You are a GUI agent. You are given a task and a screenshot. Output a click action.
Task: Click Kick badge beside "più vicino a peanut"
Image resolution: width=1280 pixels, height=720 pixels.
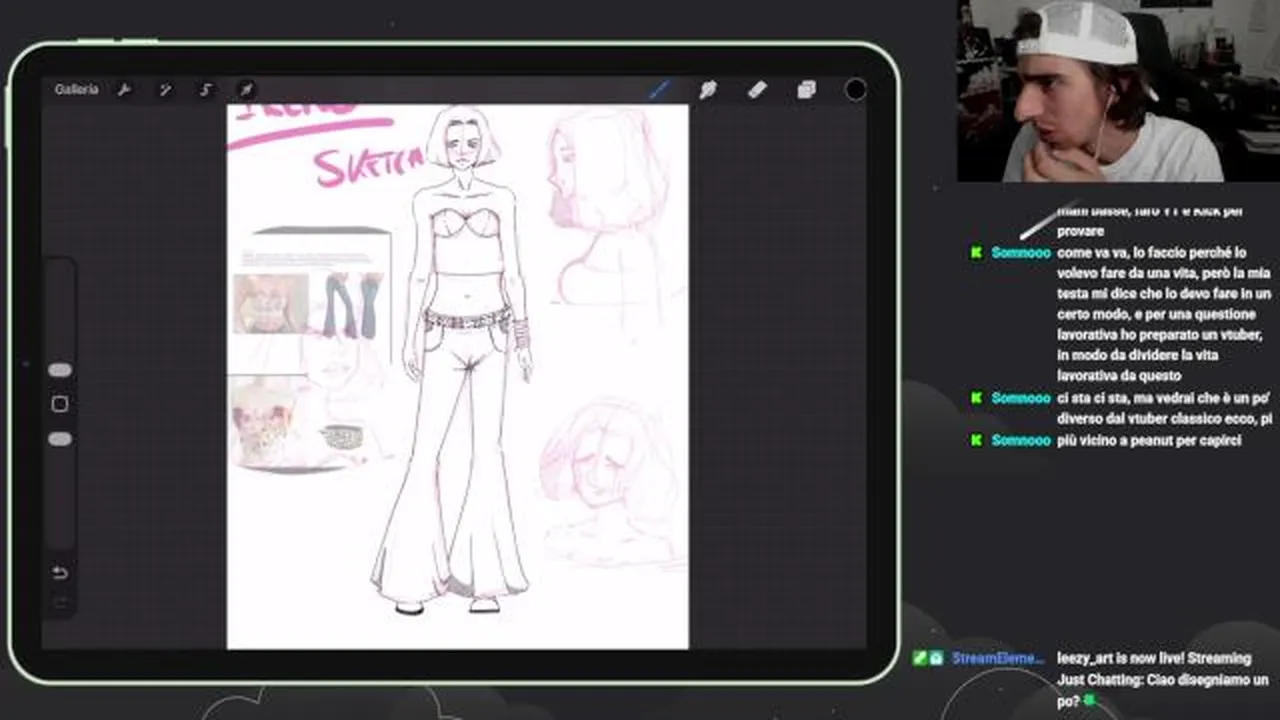[x=977, y=440]
